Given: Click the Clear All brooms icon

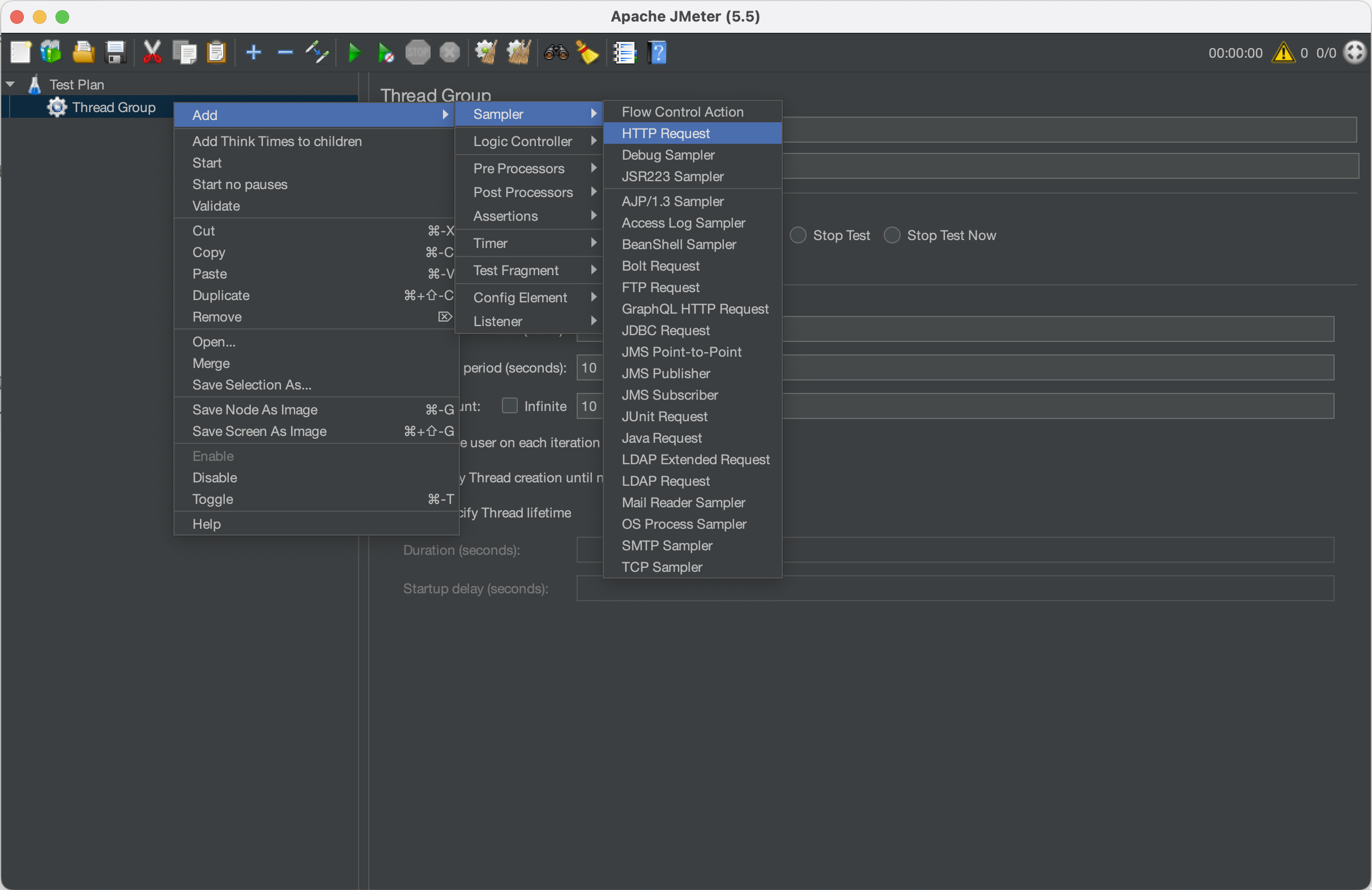Looking at the screenshot, I should tap(518, 53).
